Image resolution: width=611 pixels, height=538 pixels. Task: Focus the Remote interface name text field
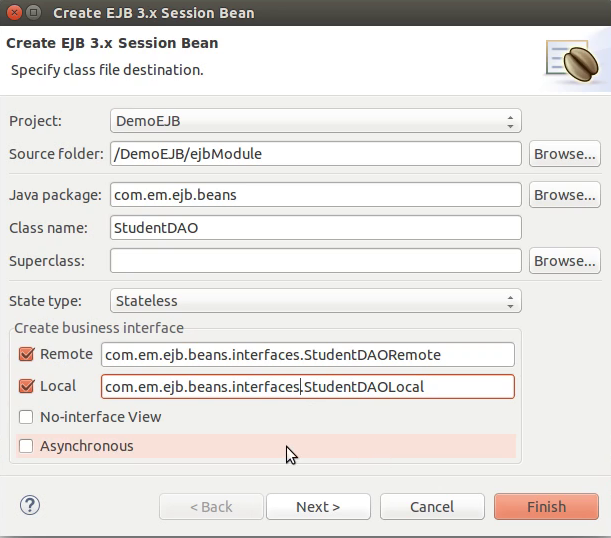pyautogui.click(x=308, y=355)
